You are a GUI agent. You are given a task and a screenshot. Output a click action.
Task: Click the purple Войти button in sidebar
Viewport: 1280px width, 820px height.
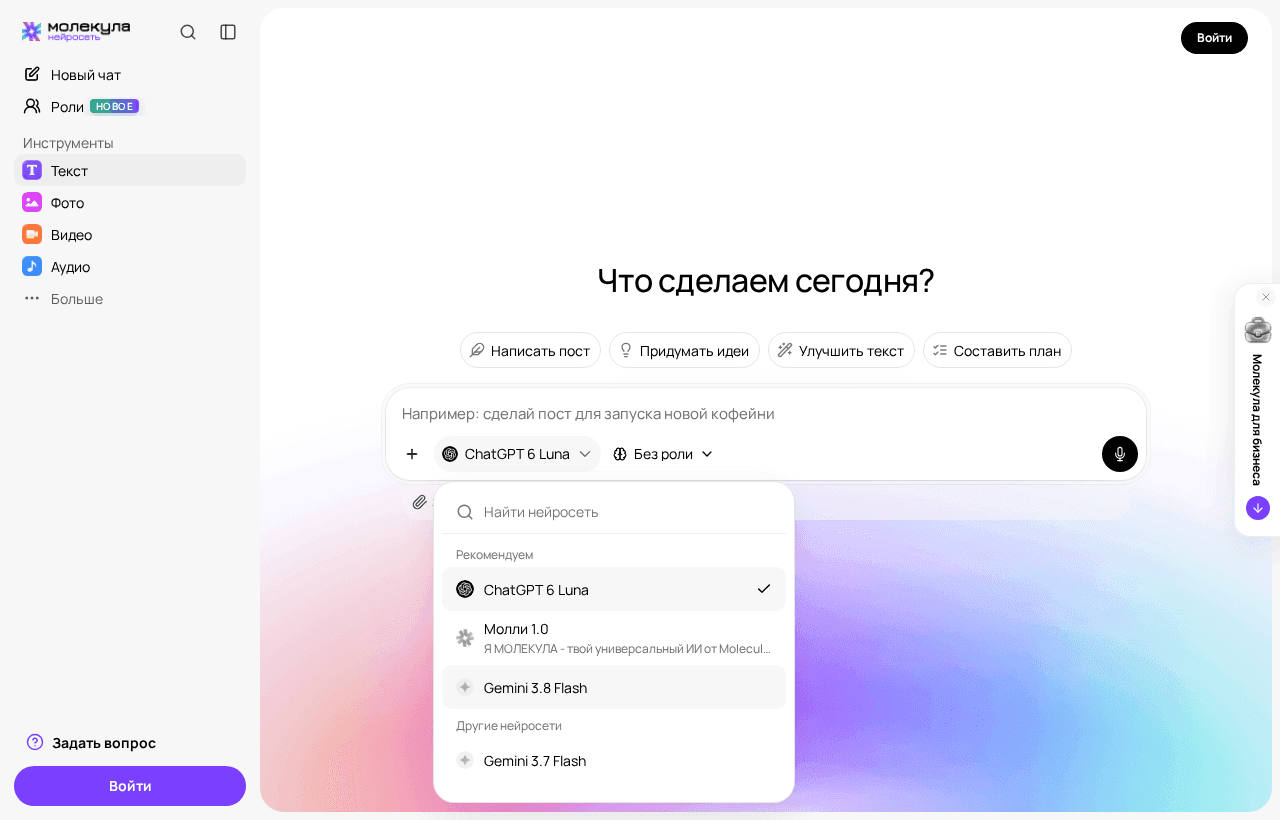(x=130, y=786)
